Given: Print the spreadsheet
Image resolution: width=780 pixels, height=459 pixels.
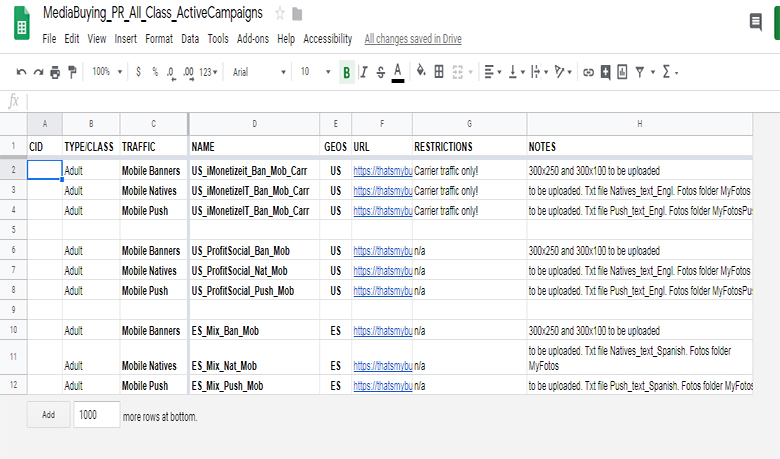Looking at the screenshot, I should [x=55, y=73].
